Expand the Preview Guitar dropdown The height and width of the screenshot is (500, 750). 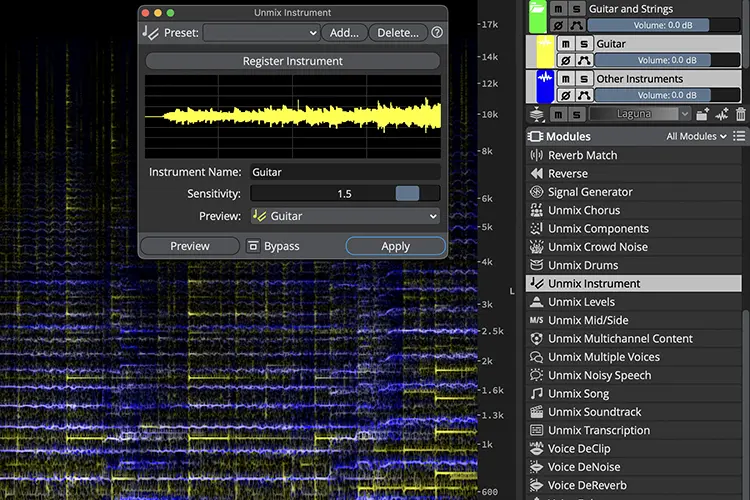[345, 216]
